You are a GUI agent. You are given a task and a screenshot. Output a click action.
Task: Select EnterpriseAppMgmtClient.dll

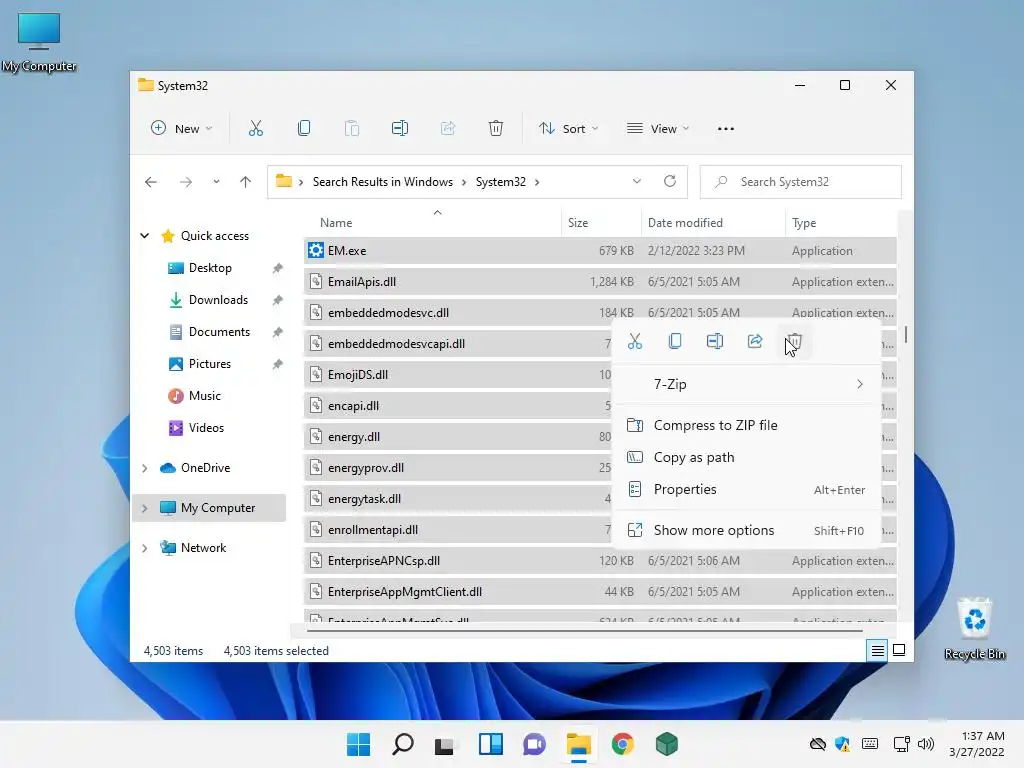pos(600,592)
